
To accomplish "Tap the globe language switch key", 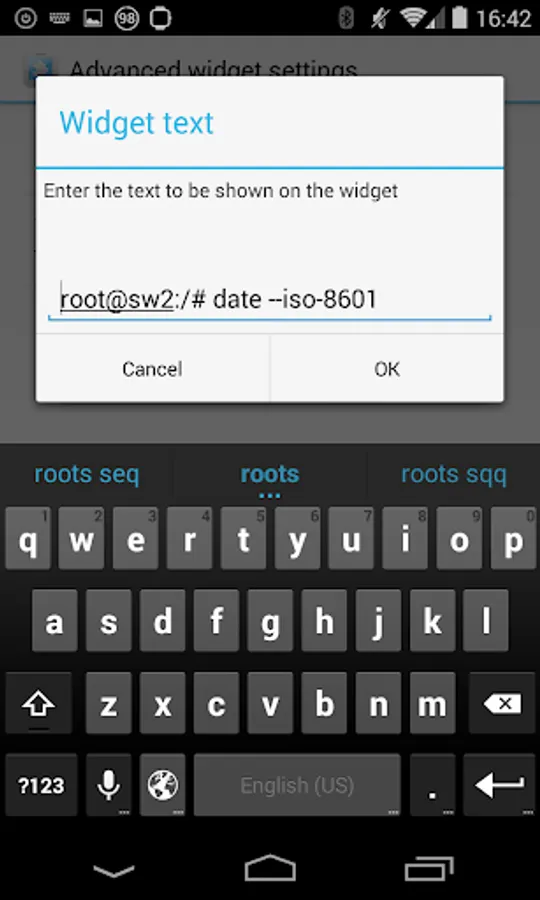I will click(162, 785).
